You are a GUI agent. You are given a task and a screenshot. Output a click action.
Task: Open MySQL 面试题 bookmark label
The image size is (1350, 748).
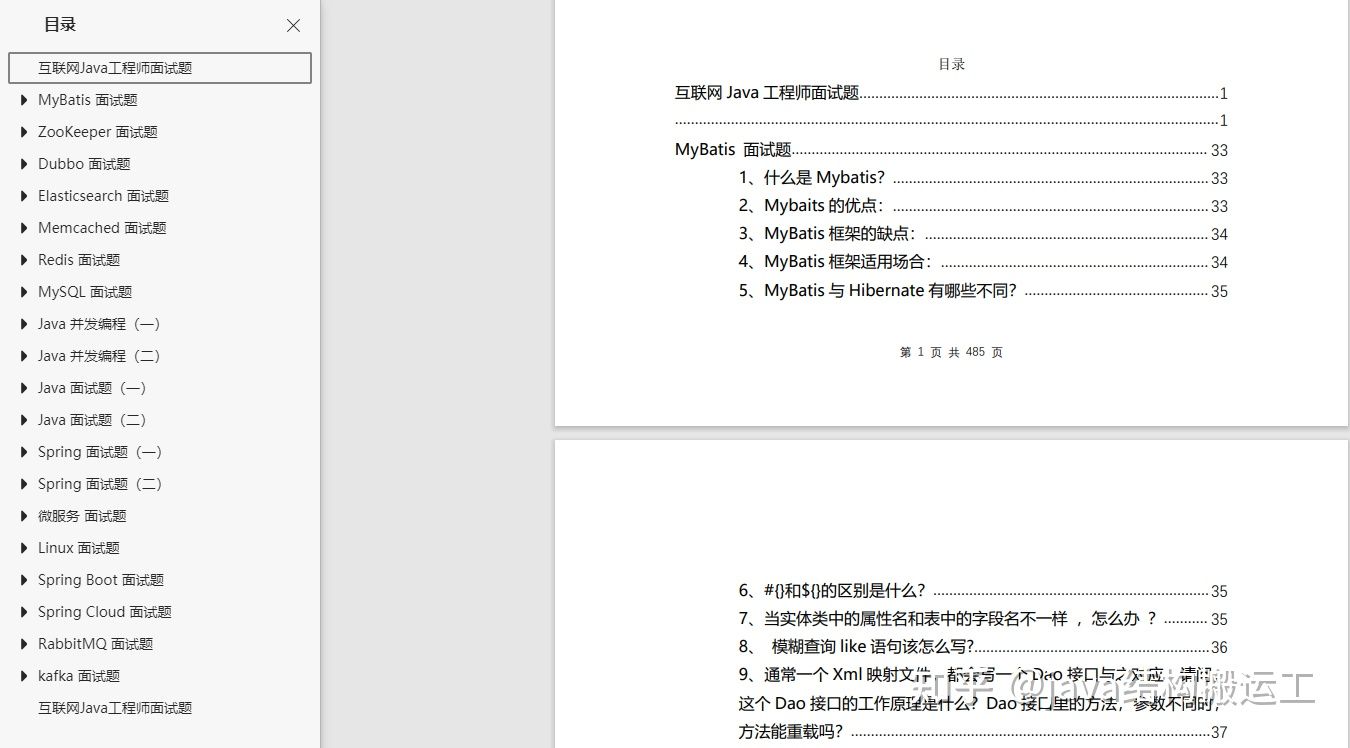[85, 292]
